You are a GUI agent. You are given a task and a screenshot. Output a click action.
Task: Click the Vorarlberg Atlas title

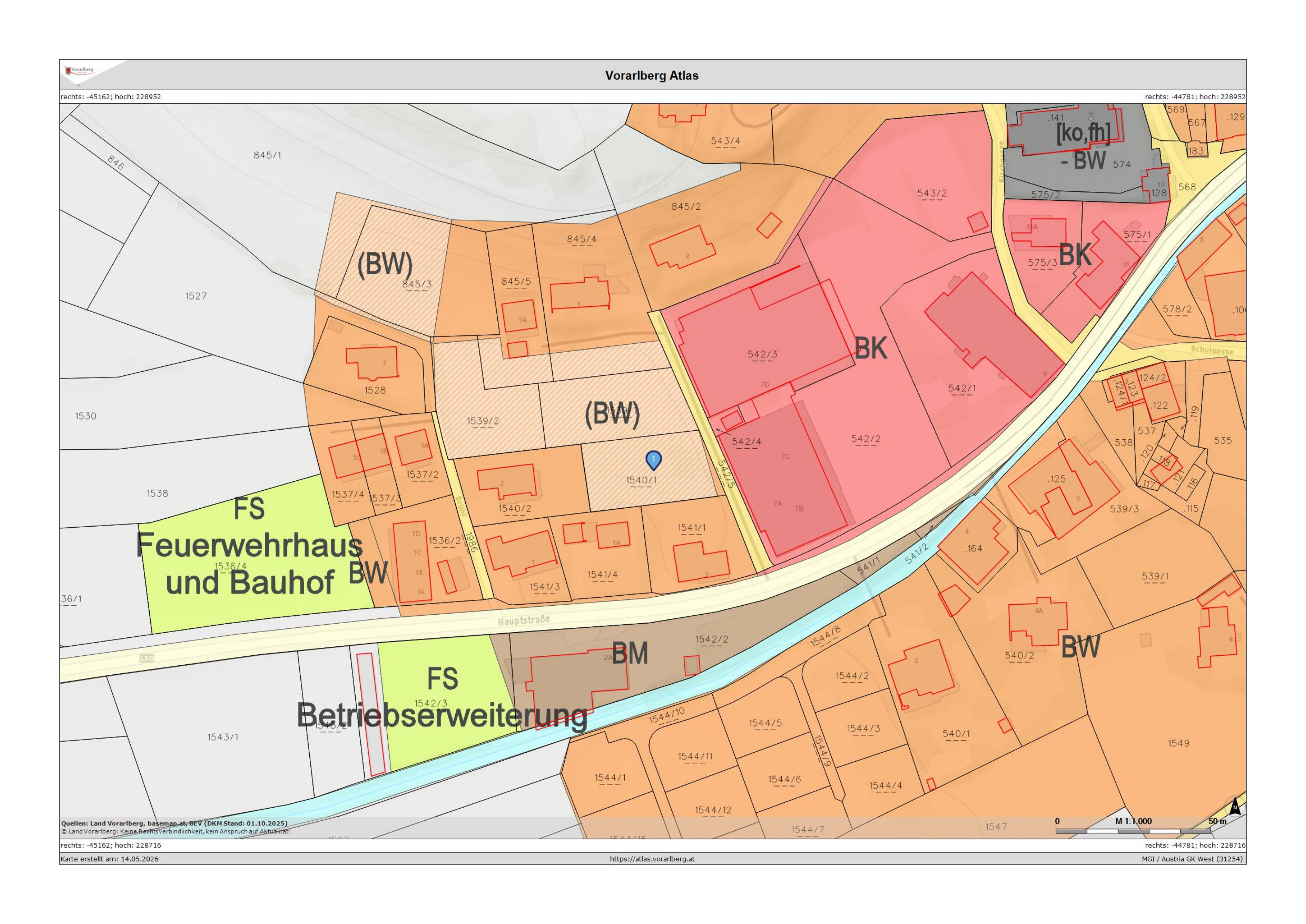652,75
